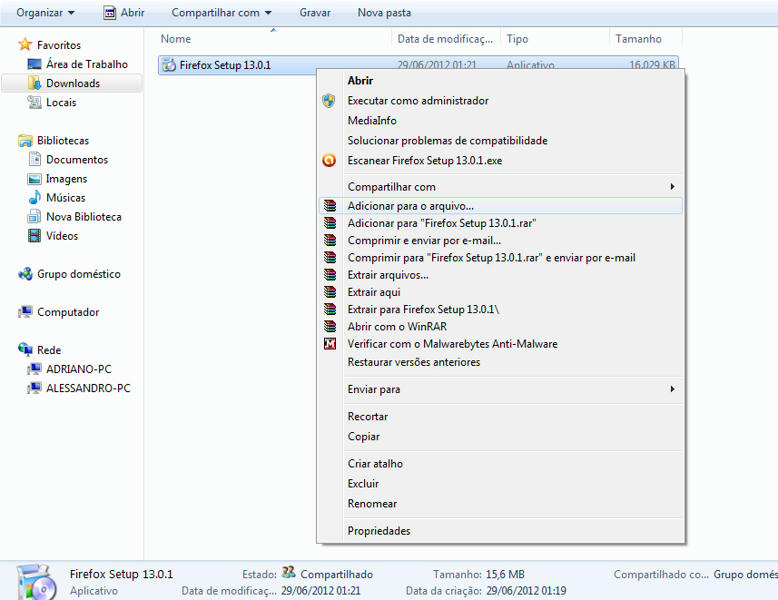Viewport: 778px width, 600px height.
Task: Click the Vídeos film icon
Action: [x=34, y=236]
